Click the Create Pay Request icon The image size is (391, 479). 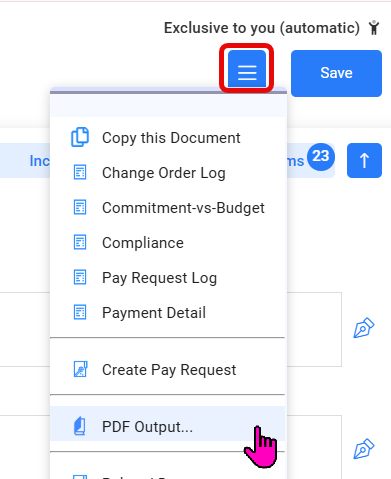point(80,369)
